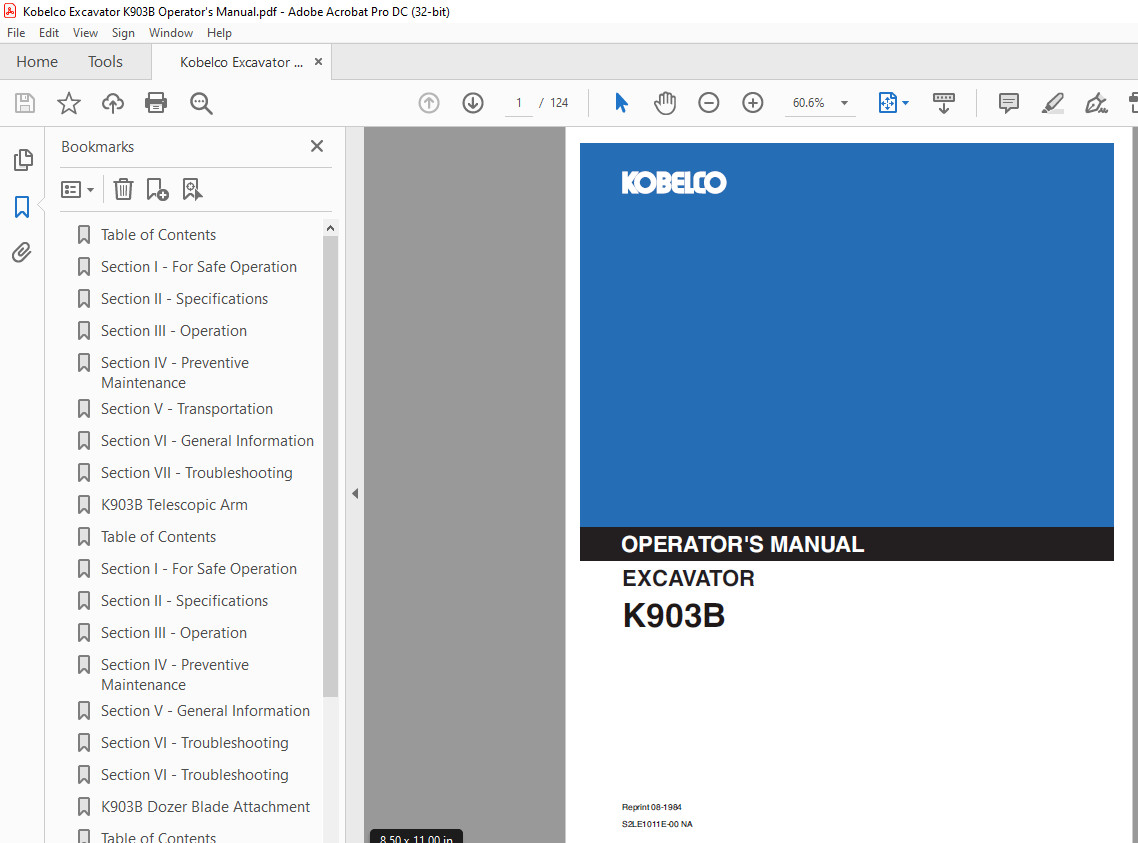Screen dimensions: 1138x843
Task: Click bookmarks scrollbar up arrow
Action: click(x=330, y=228)
